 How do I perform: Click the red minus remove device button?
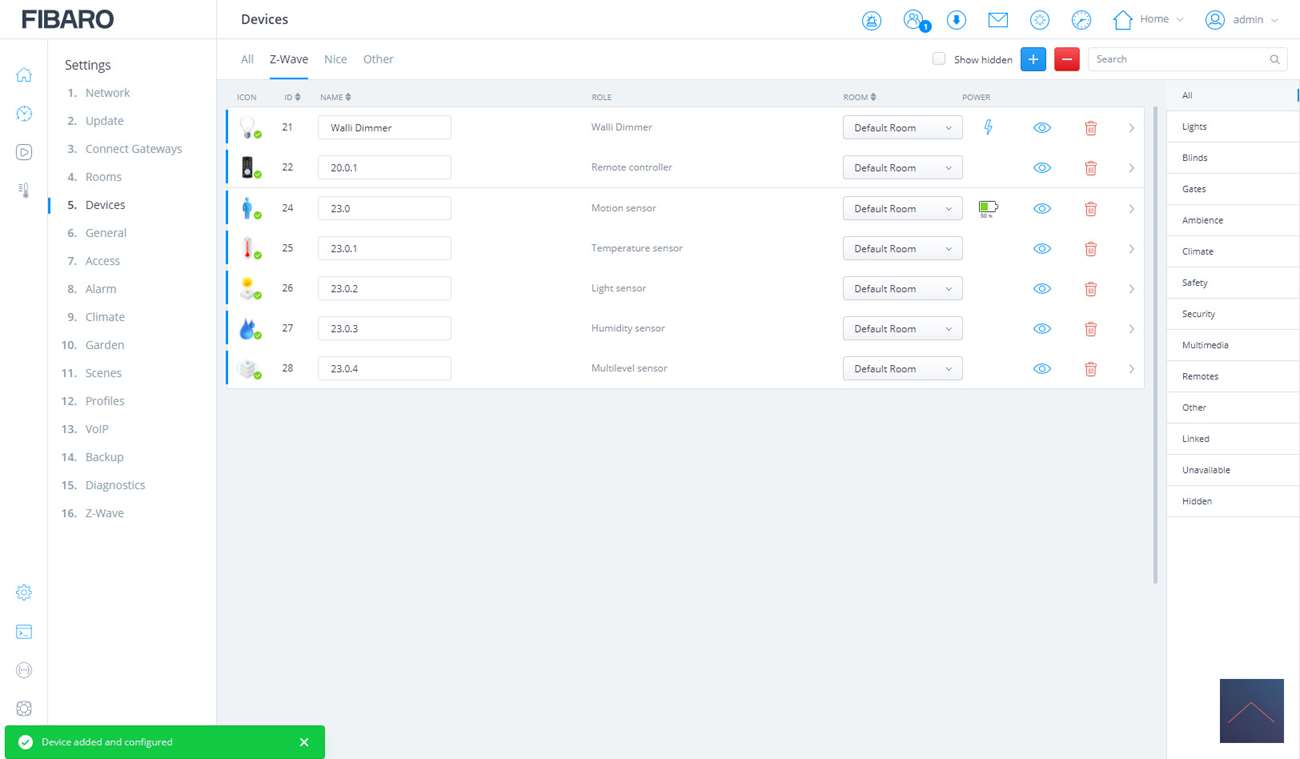click(1067, 59)
